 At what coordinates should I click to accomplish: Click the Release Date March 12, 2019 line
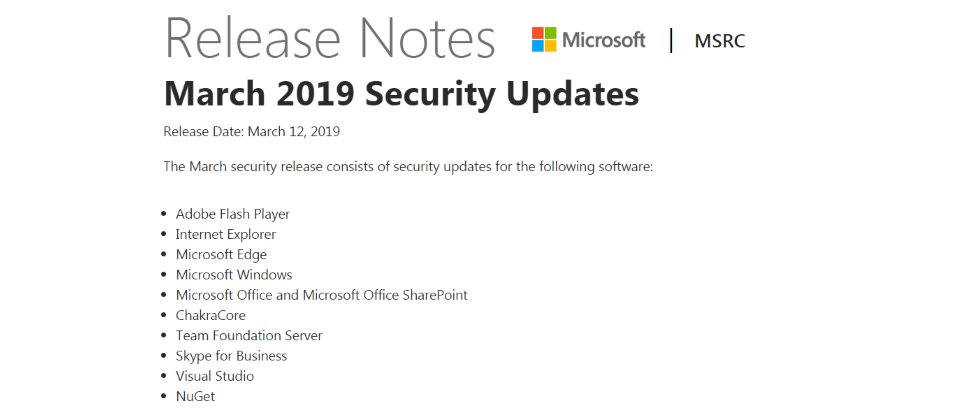pyautogui.click(x=252, y=131)
